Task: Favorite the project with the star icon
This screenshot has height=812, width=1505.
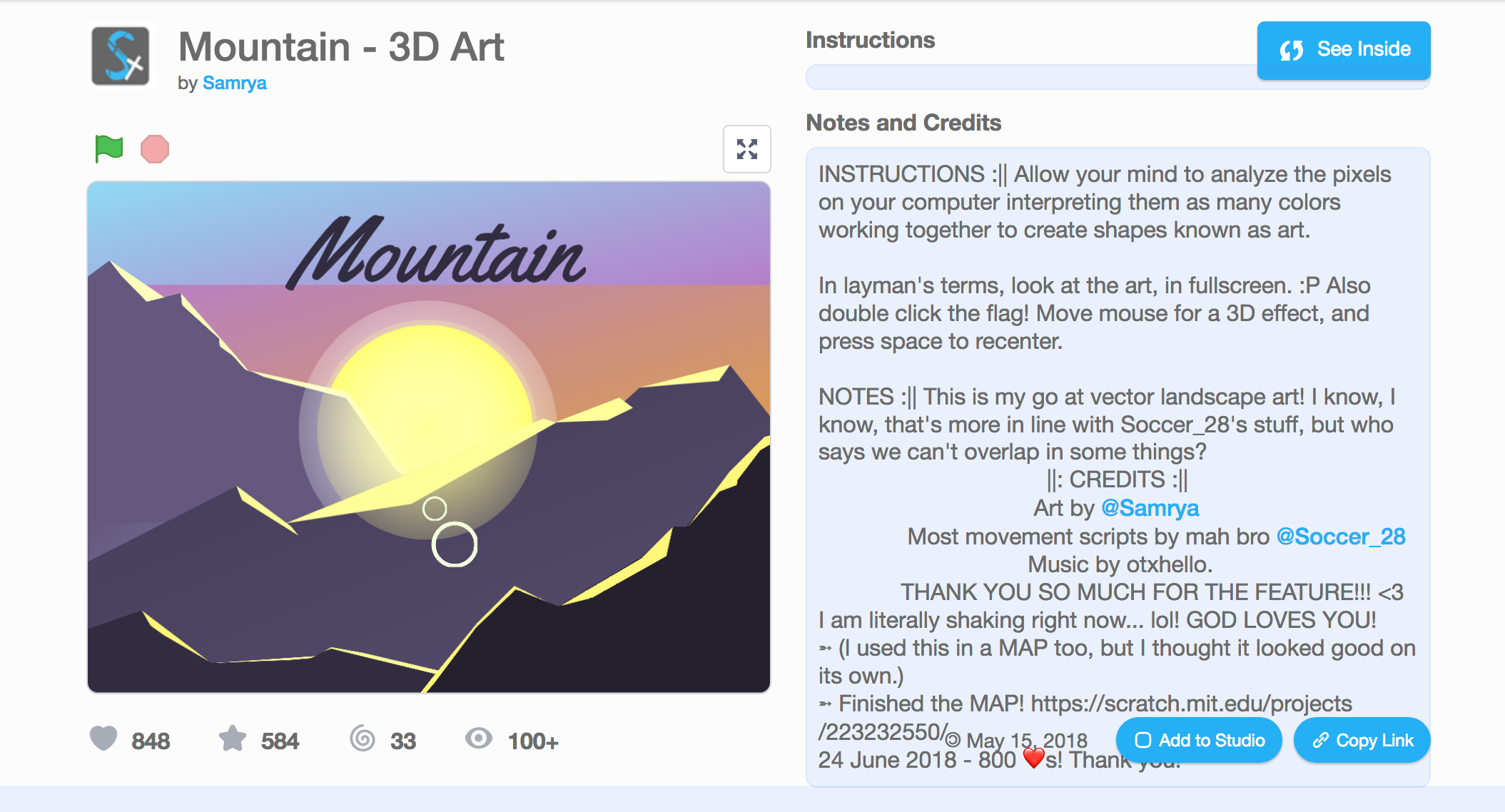Action: [234, 740]
